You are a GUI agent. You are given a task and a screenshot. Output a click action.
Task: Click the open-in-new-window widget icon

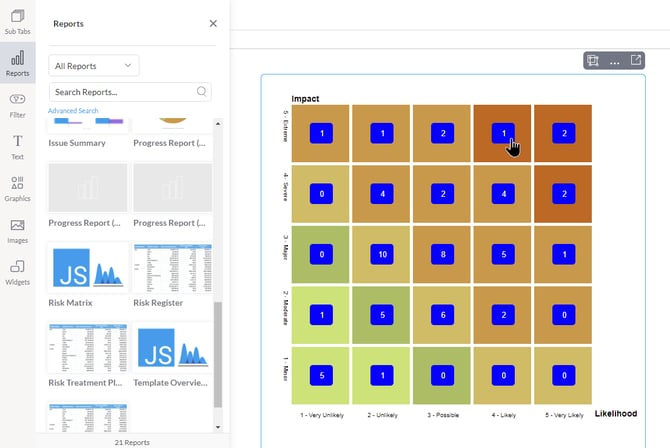635,61
